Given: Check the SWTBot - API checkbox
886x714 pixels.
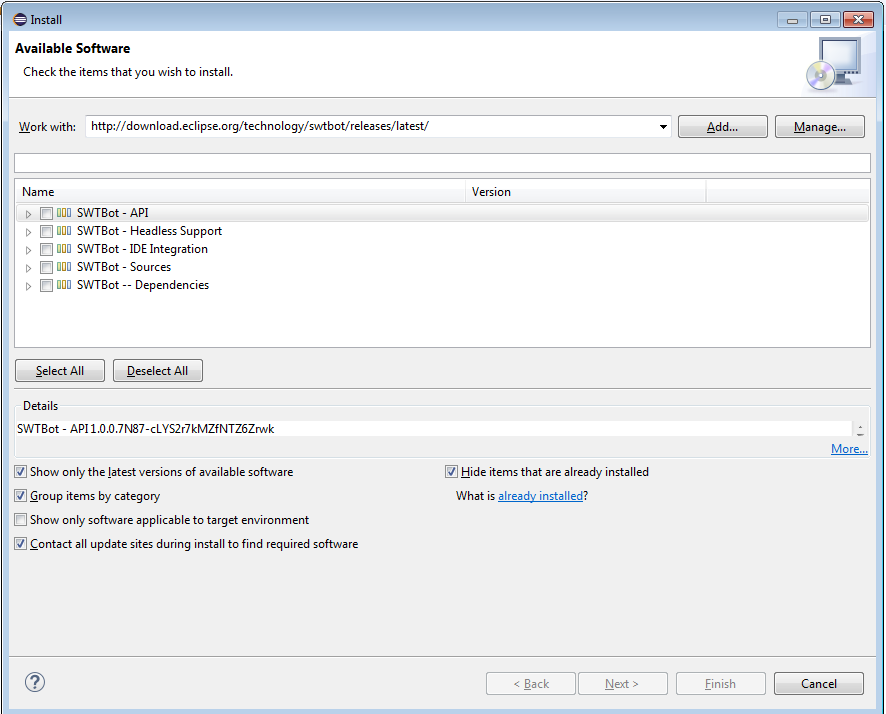Looking at the screenshot, I should 46,214.
